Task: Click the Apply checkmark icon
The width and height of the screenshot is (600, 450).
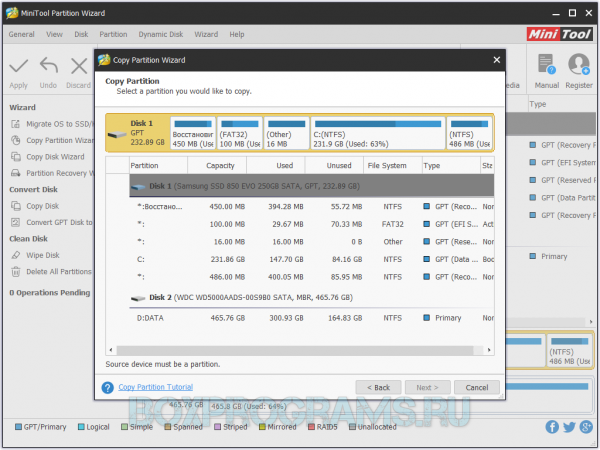Action: click(x=18, y=66)
